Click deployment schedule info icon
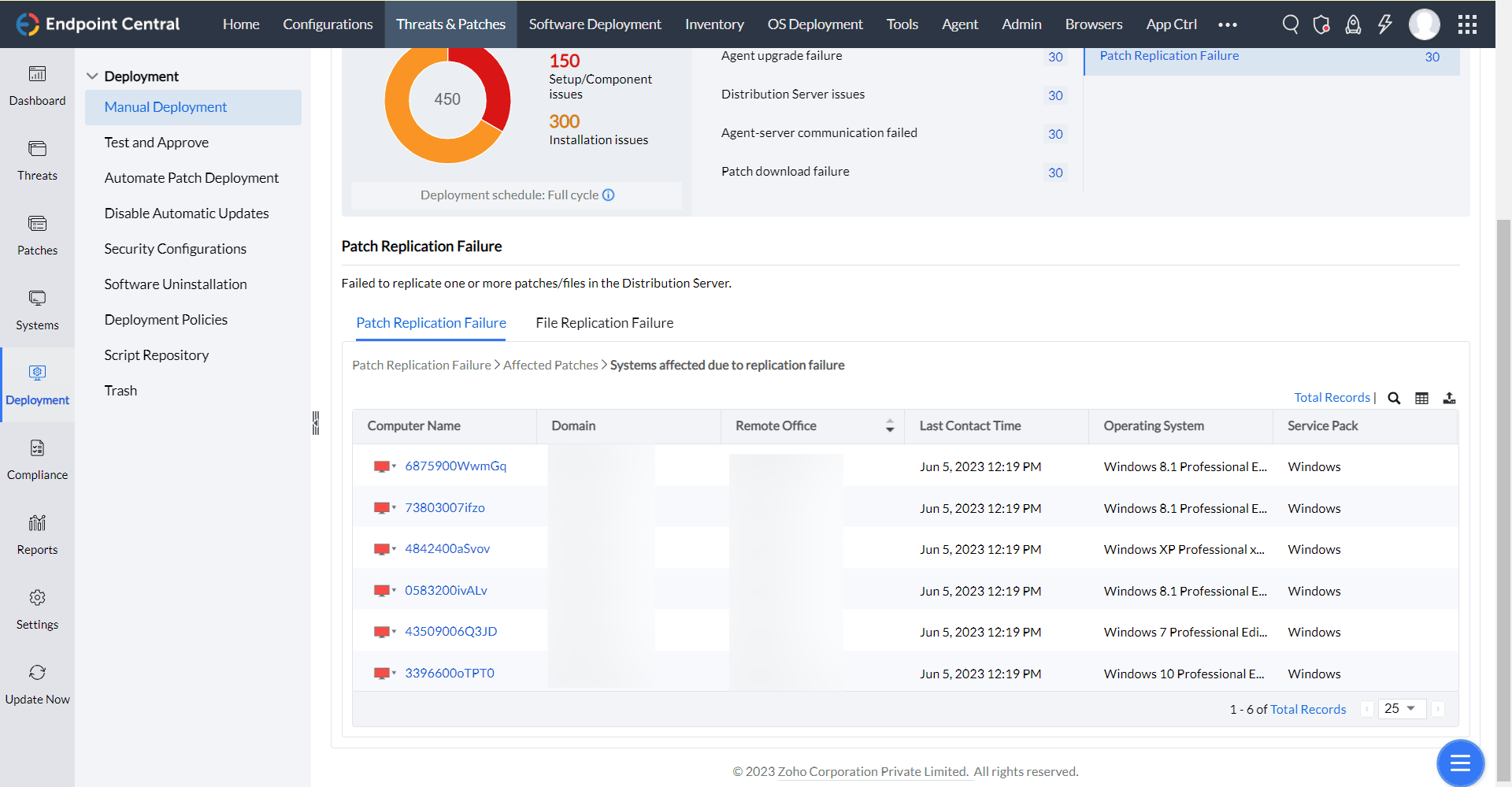This screenshot has width=1512, height=787. pyautogui.click(x=609, y=195)
